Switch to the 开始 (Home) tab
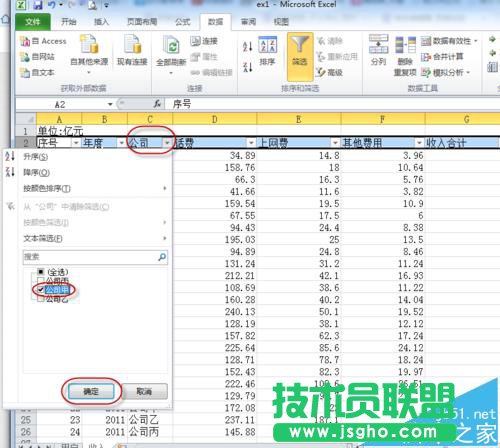Image resolution: width=500 pixels, height=448 pixels. click(69, 22)
